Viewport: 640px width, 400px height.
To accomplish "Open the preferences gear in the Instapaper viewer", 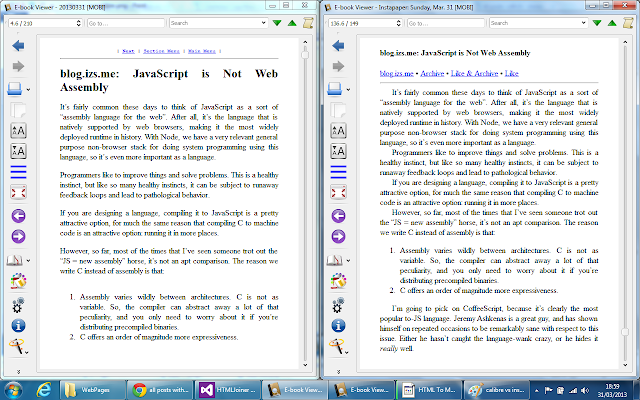I will coord(338,305).
